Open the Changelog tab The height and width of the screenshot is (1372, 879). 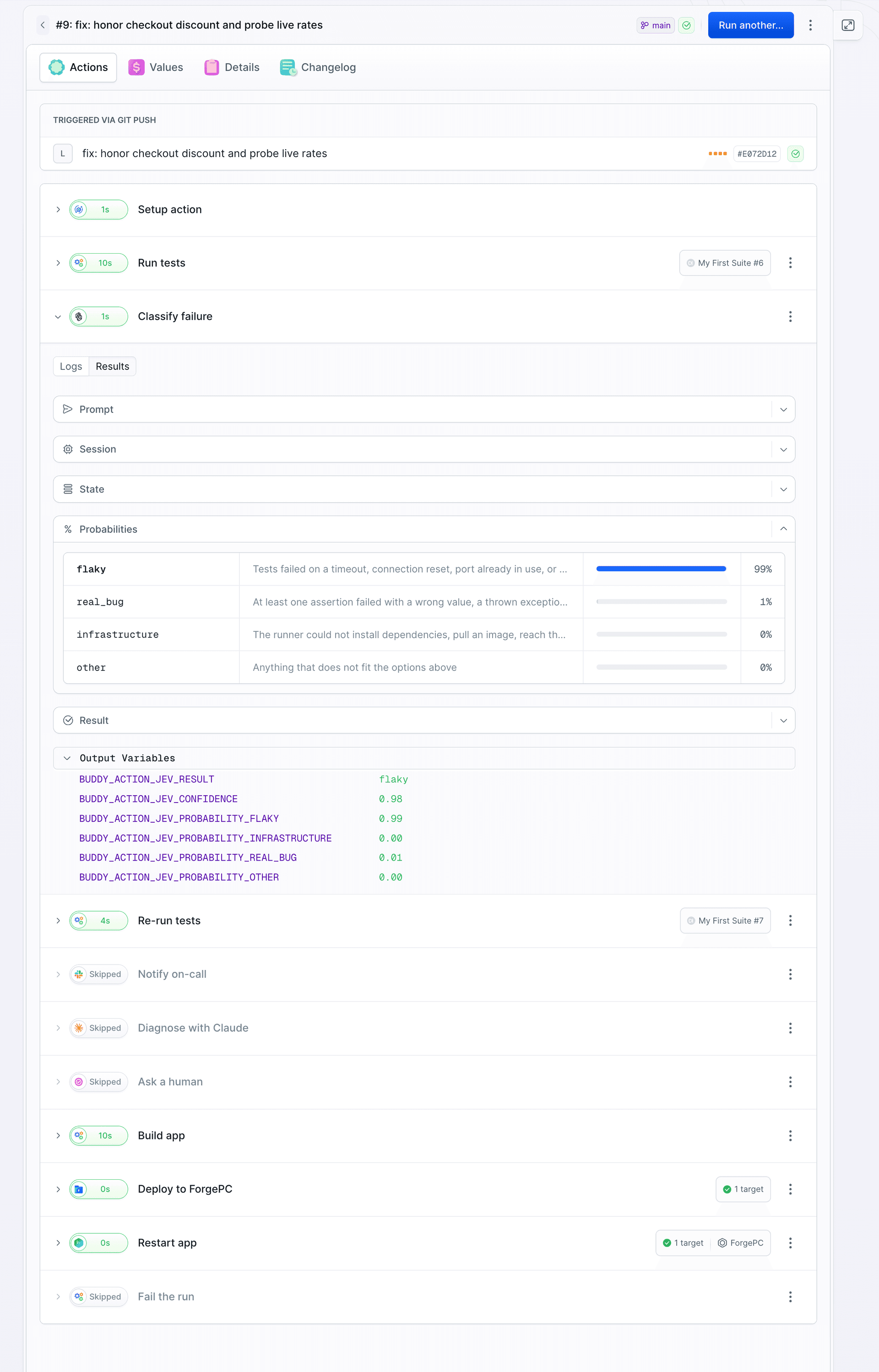(318, 67)
